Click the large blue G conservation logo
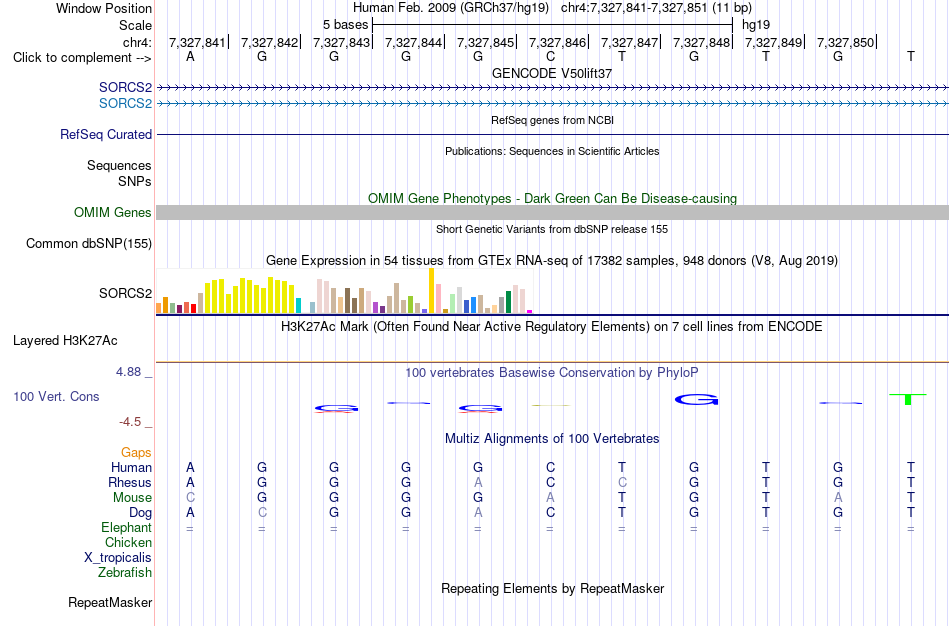The image size is (950, 626). tap(696, 399)
